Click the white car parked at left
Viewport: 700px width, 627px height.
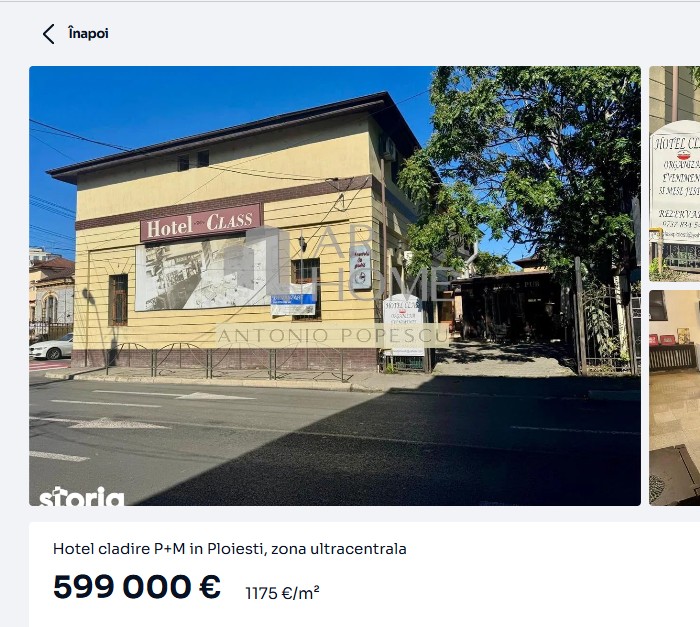(51, 347)
